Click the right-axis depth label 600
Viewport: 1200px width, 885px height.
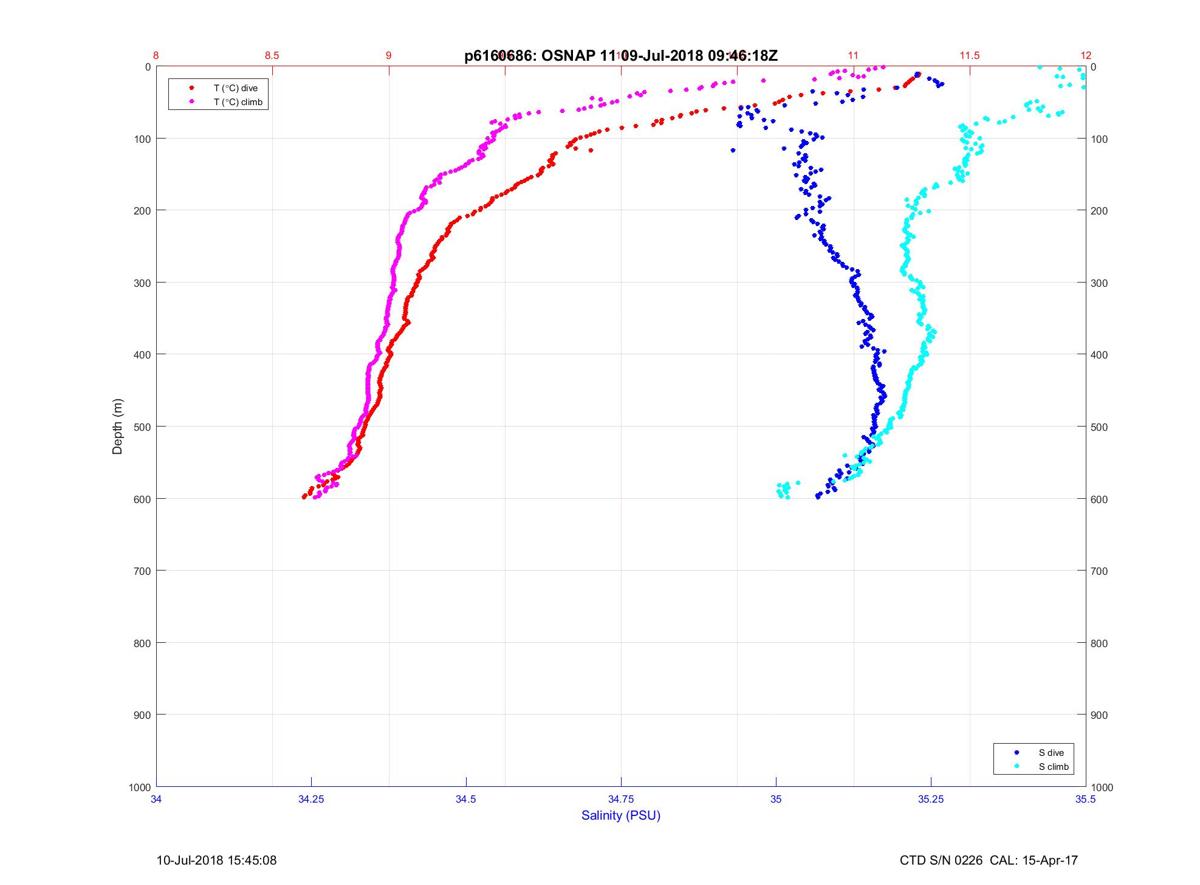(x=1100, y=499)
